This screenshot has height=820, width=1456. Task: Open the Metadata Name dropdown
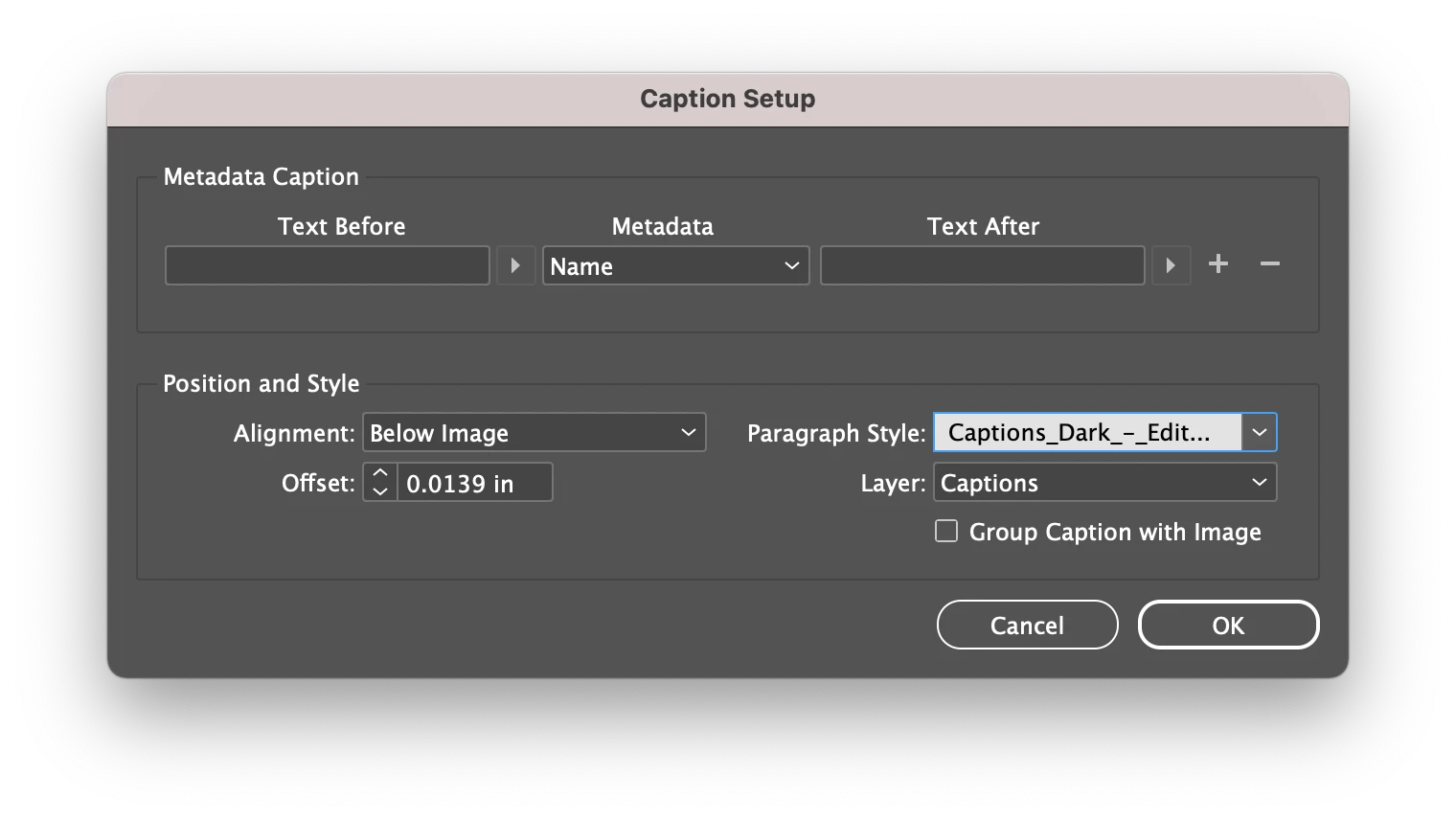pyautogui.click(x=675, y=265)
